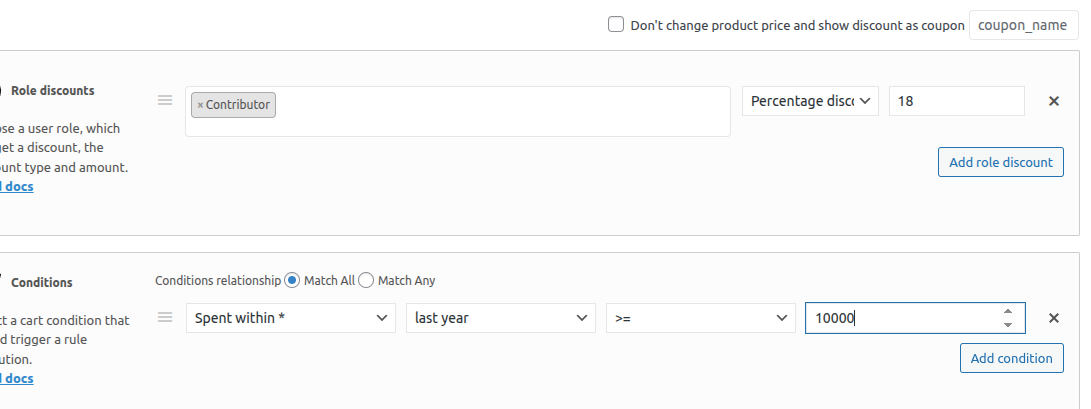The width and height of the screenshot is (1091, 409).
Task: Increase the 10000 value with up arrow
Action: tap(1007, 311)
